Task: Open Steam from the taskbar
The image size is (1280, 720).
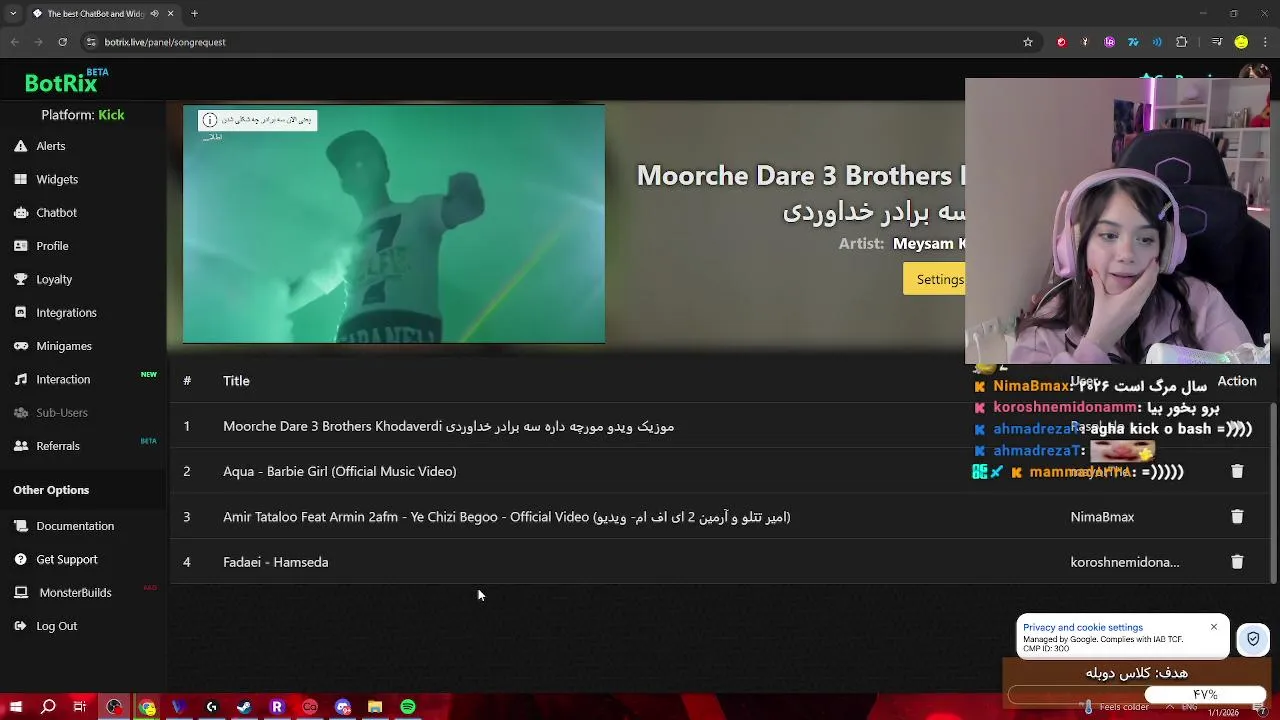Action: pyautogui.click(x=244, y=707)
